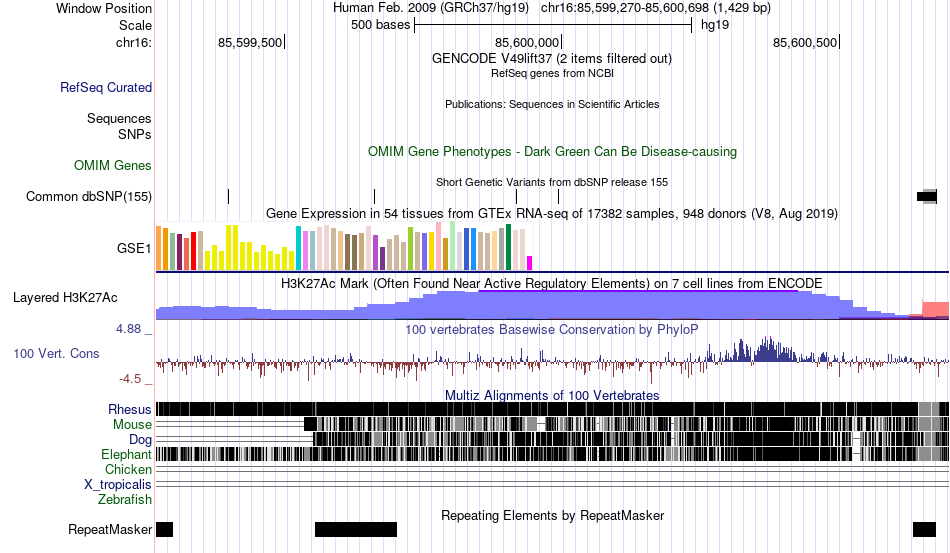Image resolution: width=950 pixels, height=553 pixels.
Task: Select the Rhesus alignment row label
Action: pyautogui.click(x=130, y=409)
